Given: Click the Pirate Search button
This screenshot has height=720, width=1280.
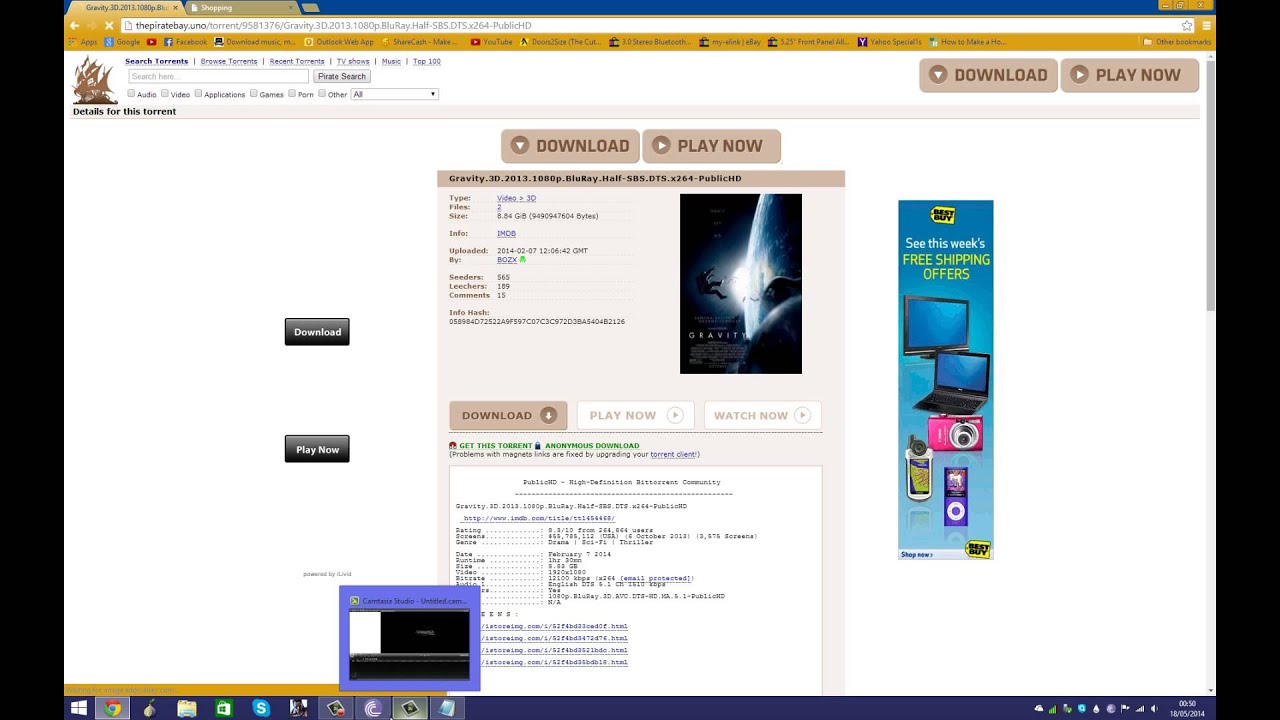Looking at the screenshot, I should [x=342, y=76].
